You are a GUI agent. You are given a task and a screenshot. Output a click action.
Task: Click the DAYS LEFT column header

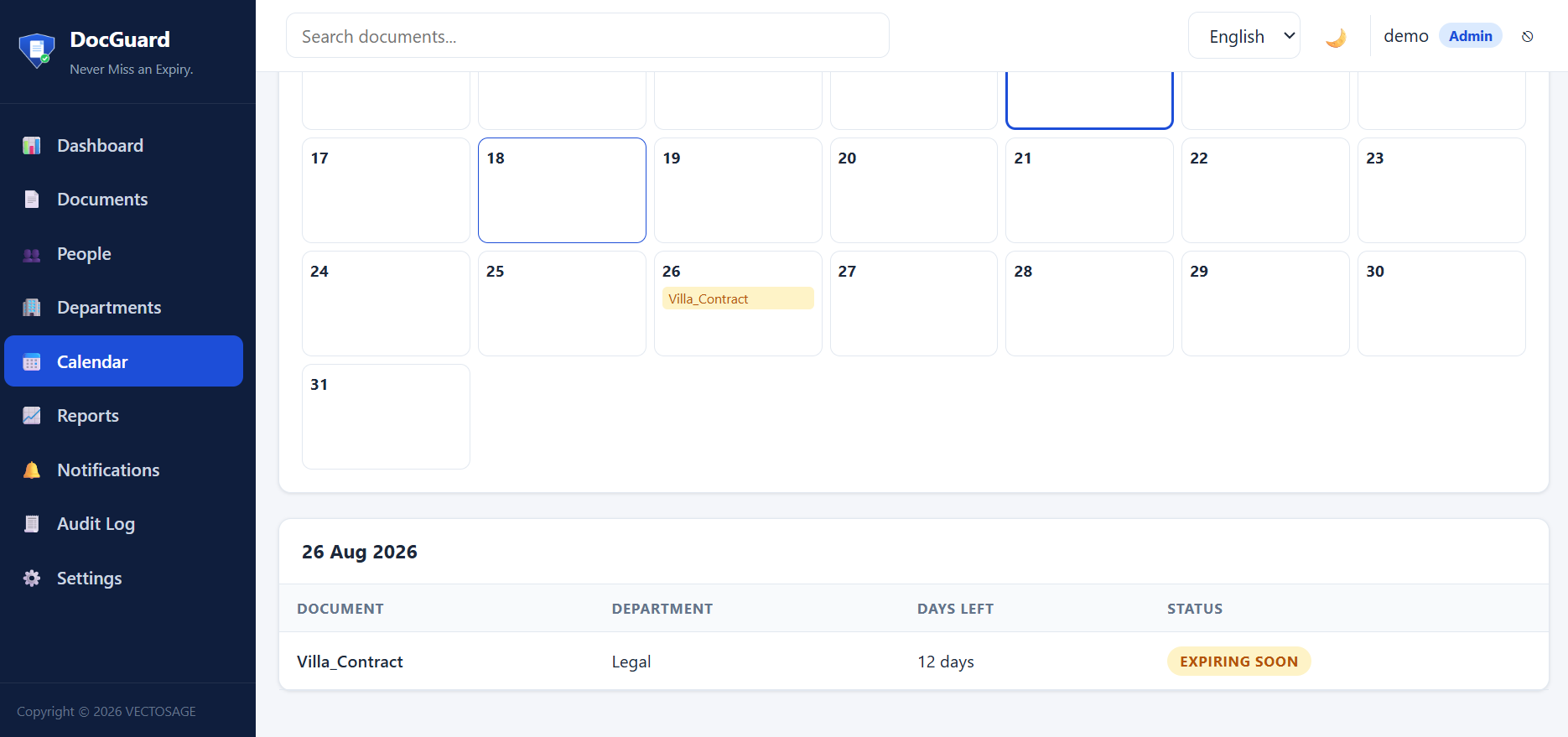coord(955,609)
